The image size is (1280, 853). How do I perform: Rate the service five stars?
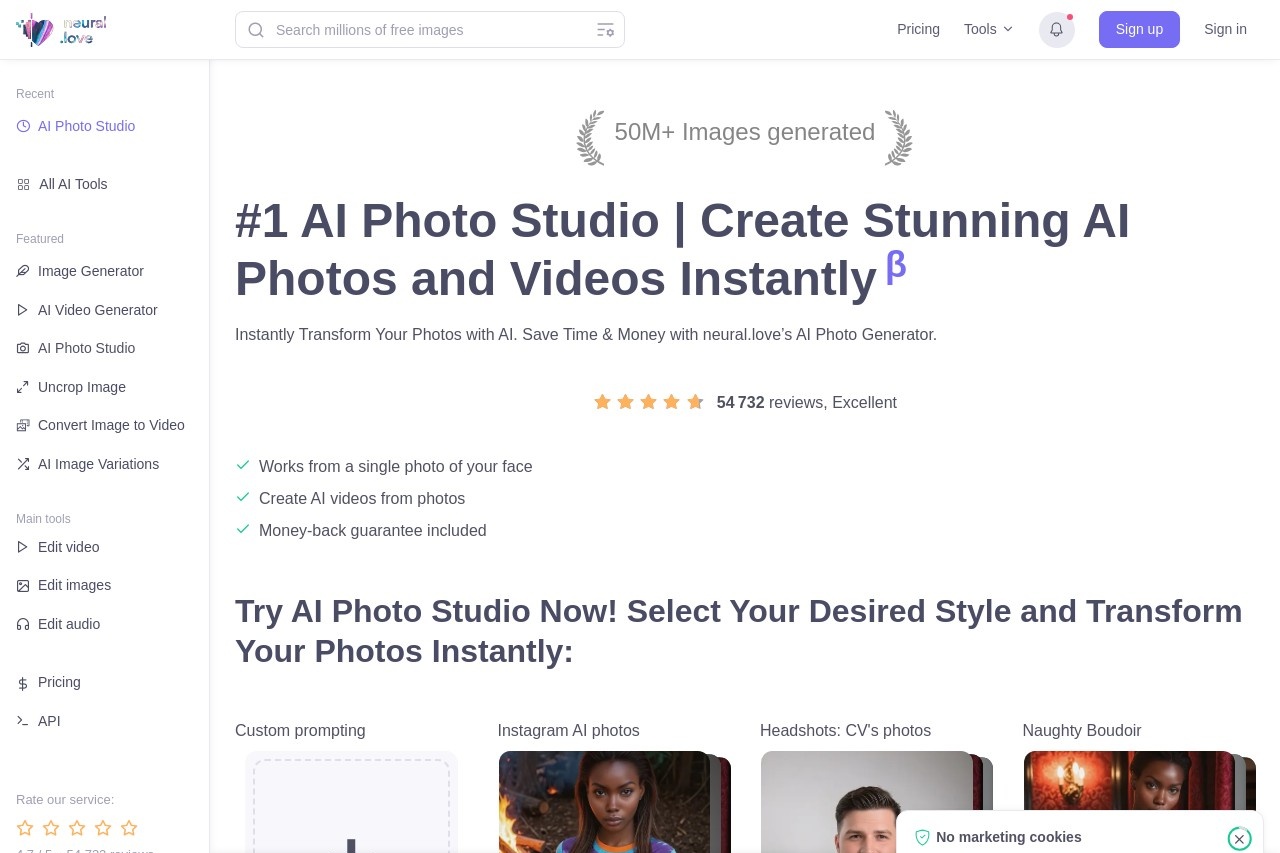point(129,828)
